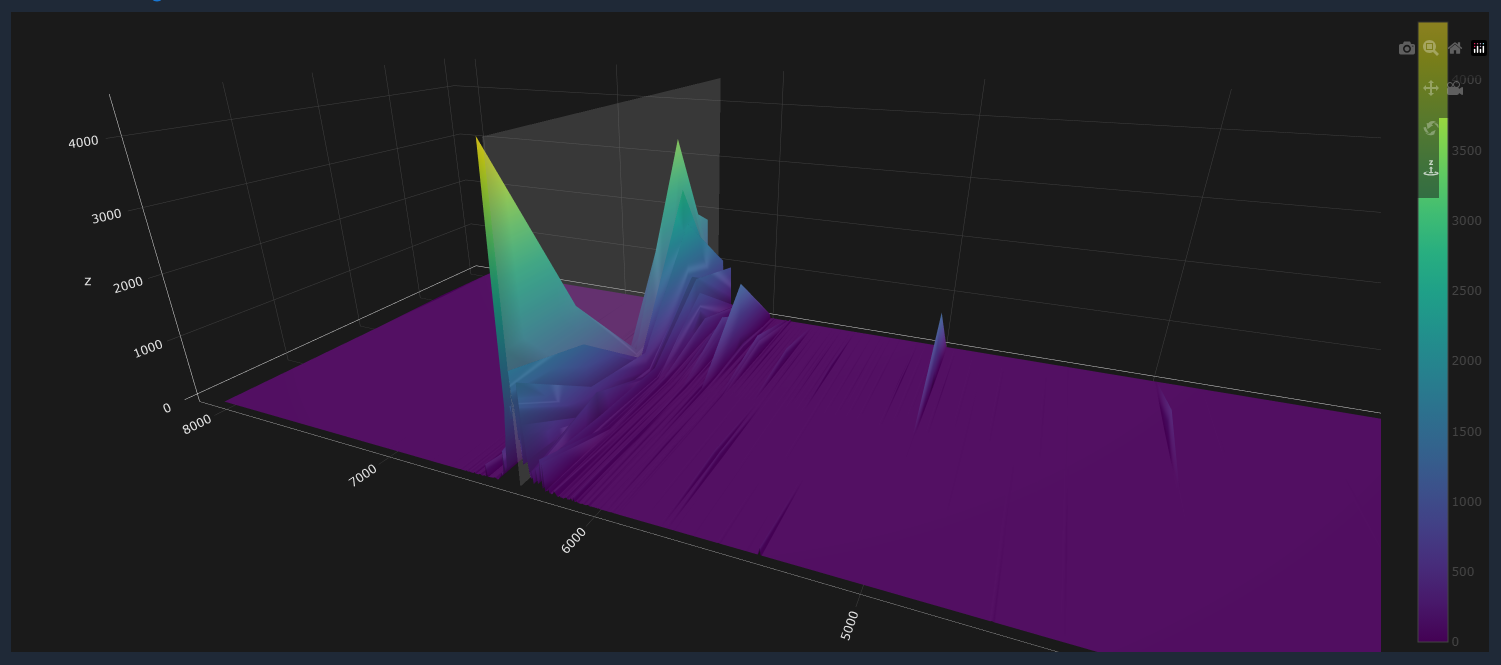The image size is (1501, 665).
Task: Reset camera with the home icon
Action: 1455,48
